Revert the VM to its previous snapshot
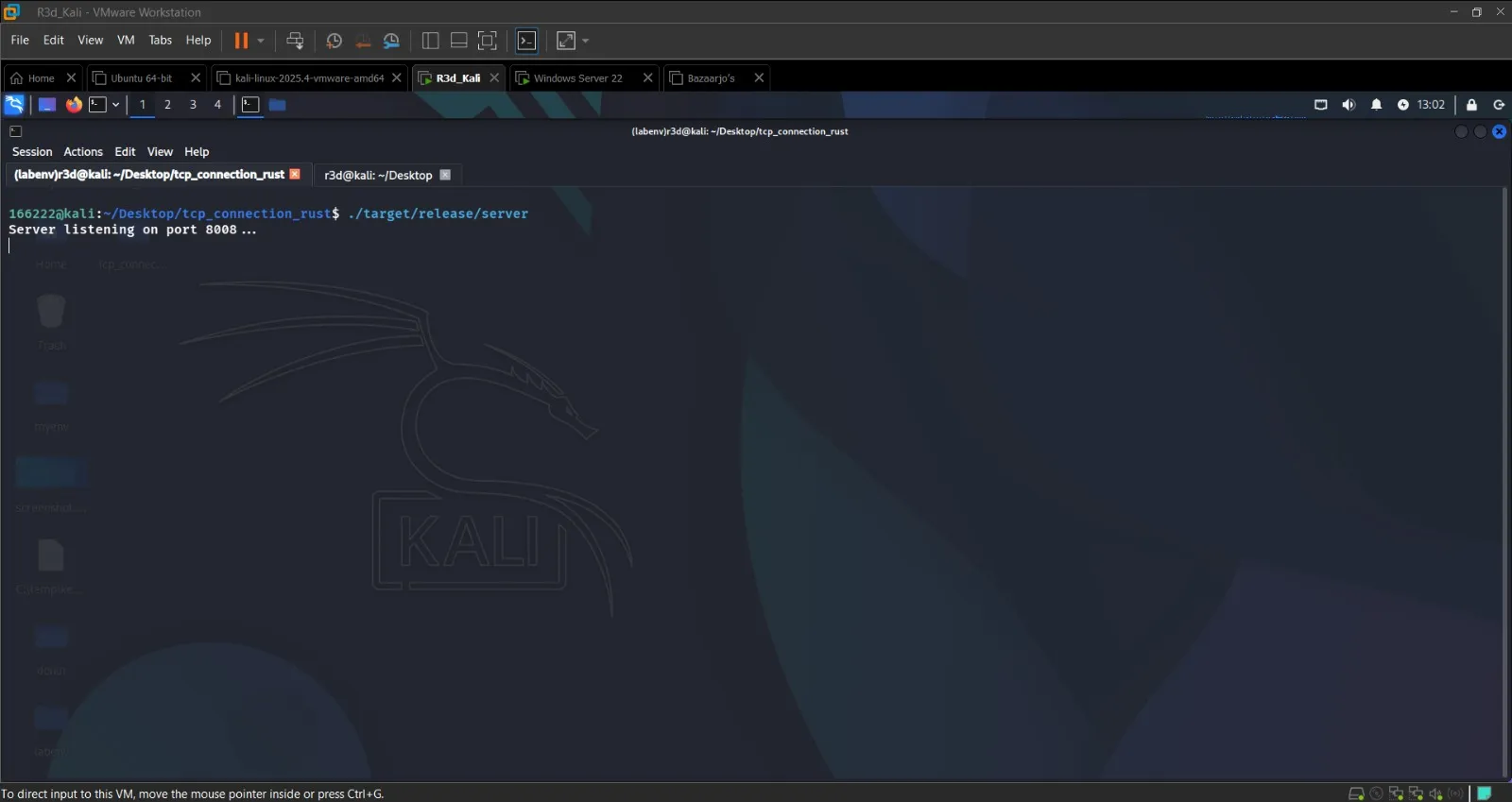Screen dimensions: 1512x802 (363, 41)
